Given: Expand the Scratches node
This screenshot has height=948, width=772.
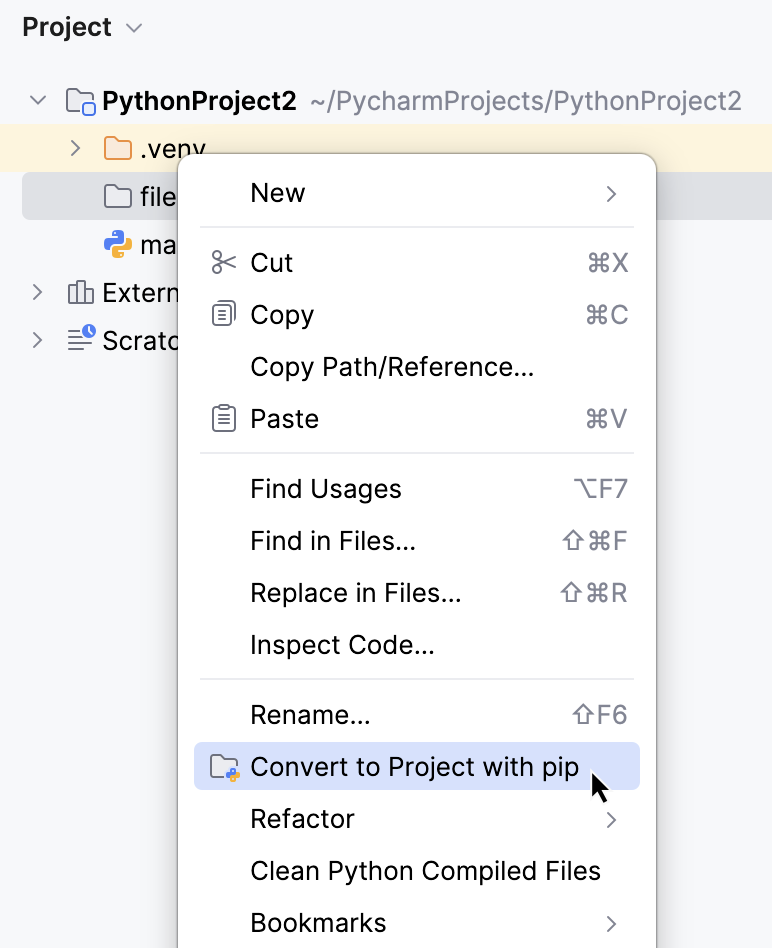Looking at the screenshot, I should 37,340.
